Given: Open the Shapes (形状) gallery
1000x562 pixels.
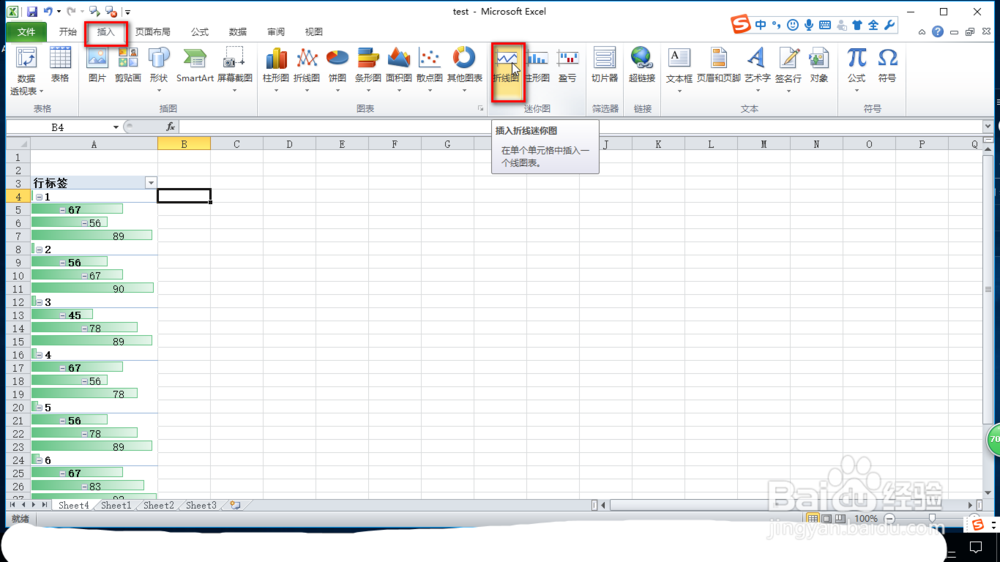Looking at the screenshot, I should (x=158, y=69).
